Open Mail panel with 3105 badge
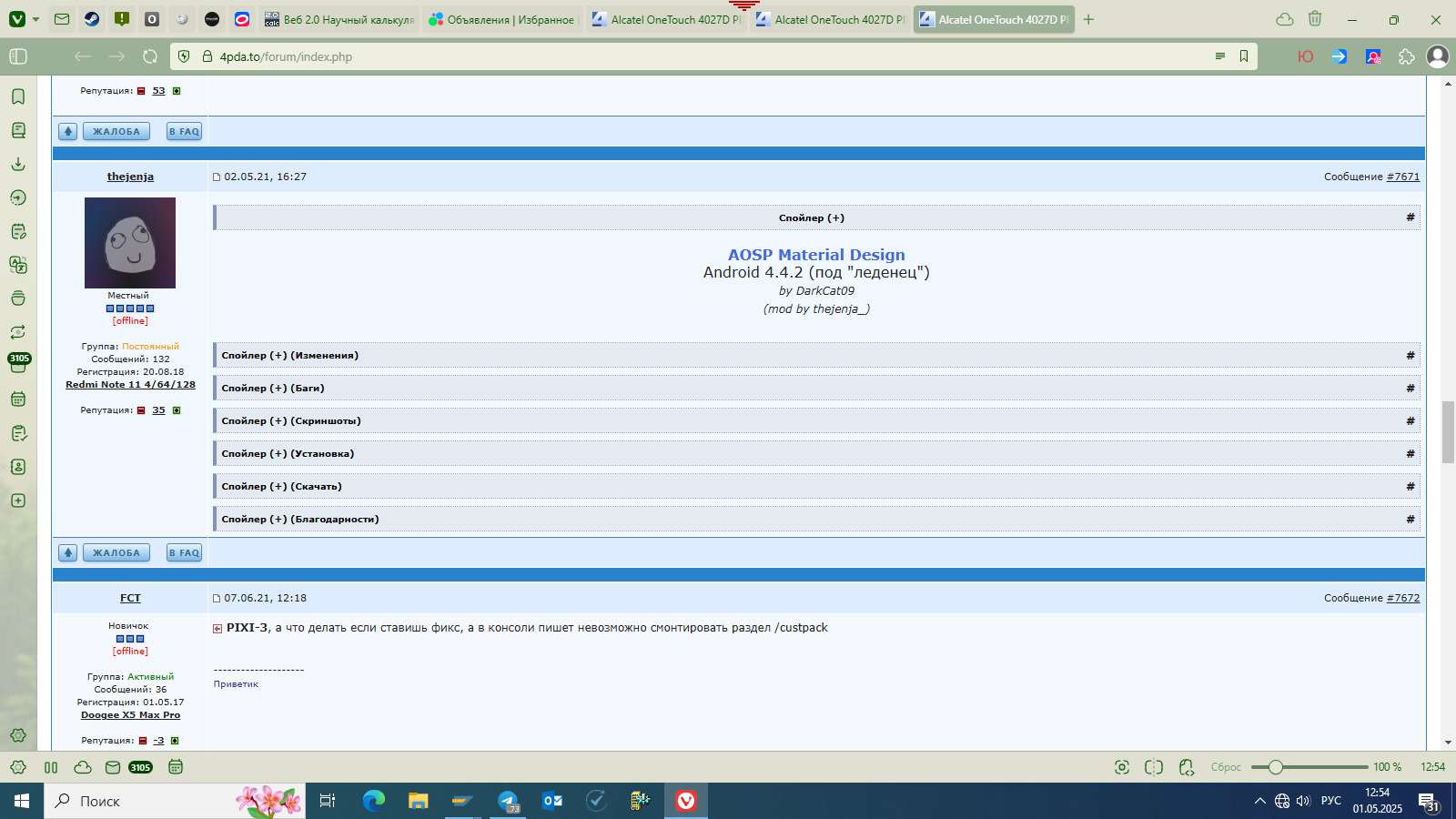Screen dimensions: 1456x819 pyautogui.click(x=18, y=362)
